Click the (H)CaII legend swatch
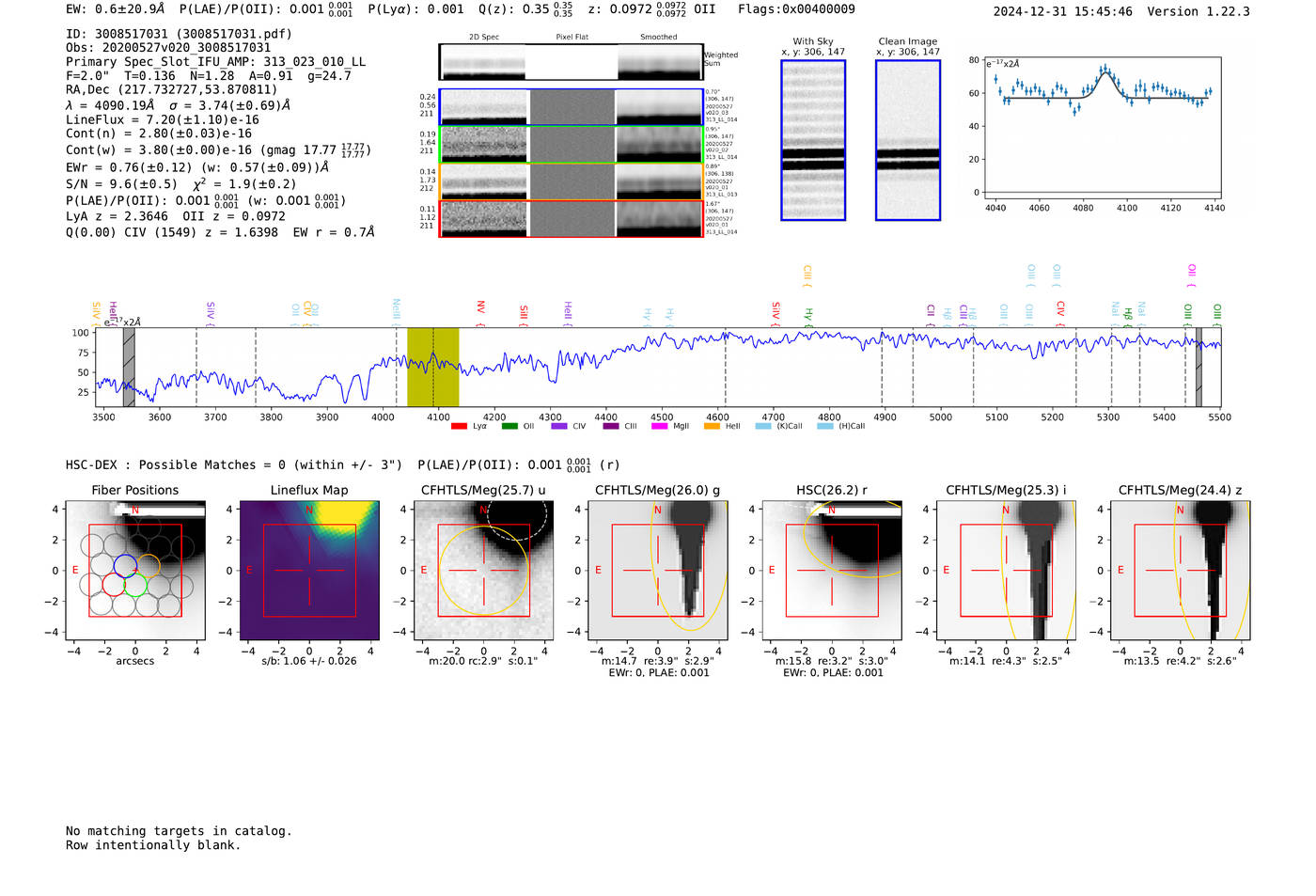The image size is (1316, 896). (x=825, y=426)
